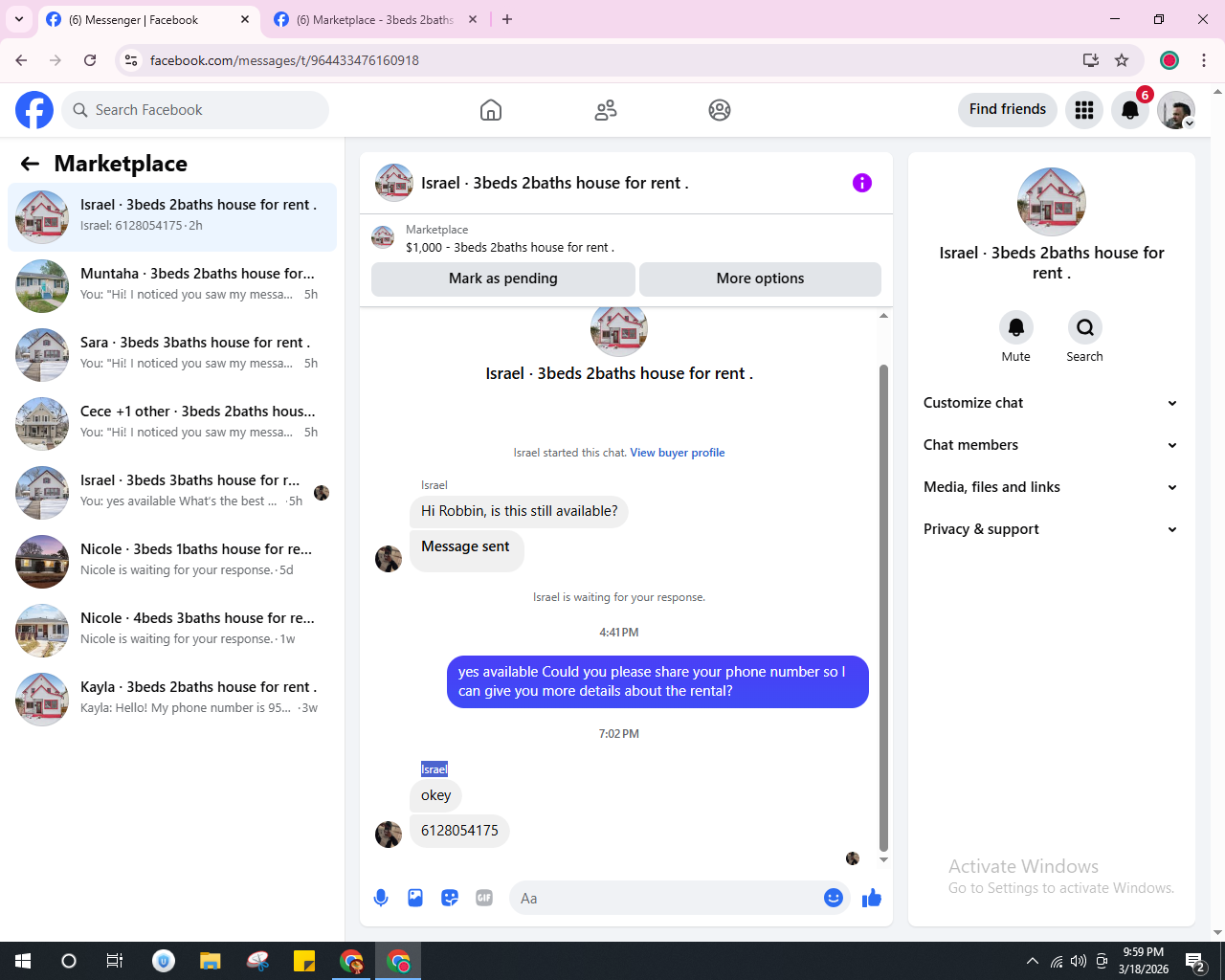Expand Media, files and links section
Viewport: 1225px width, 980px height.
coord(1051,487)
